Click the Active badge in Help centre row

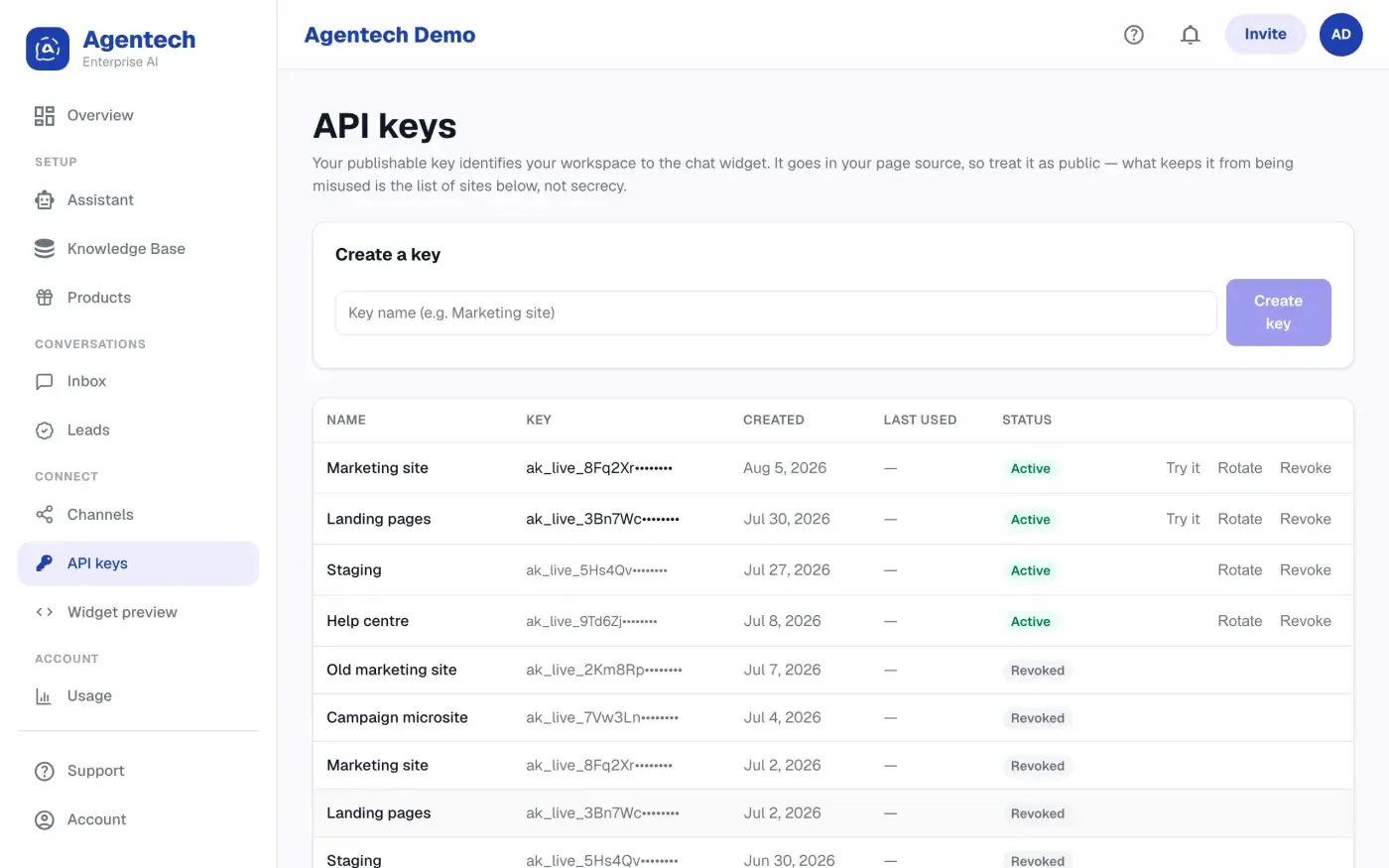click(x=1031, y=622)
